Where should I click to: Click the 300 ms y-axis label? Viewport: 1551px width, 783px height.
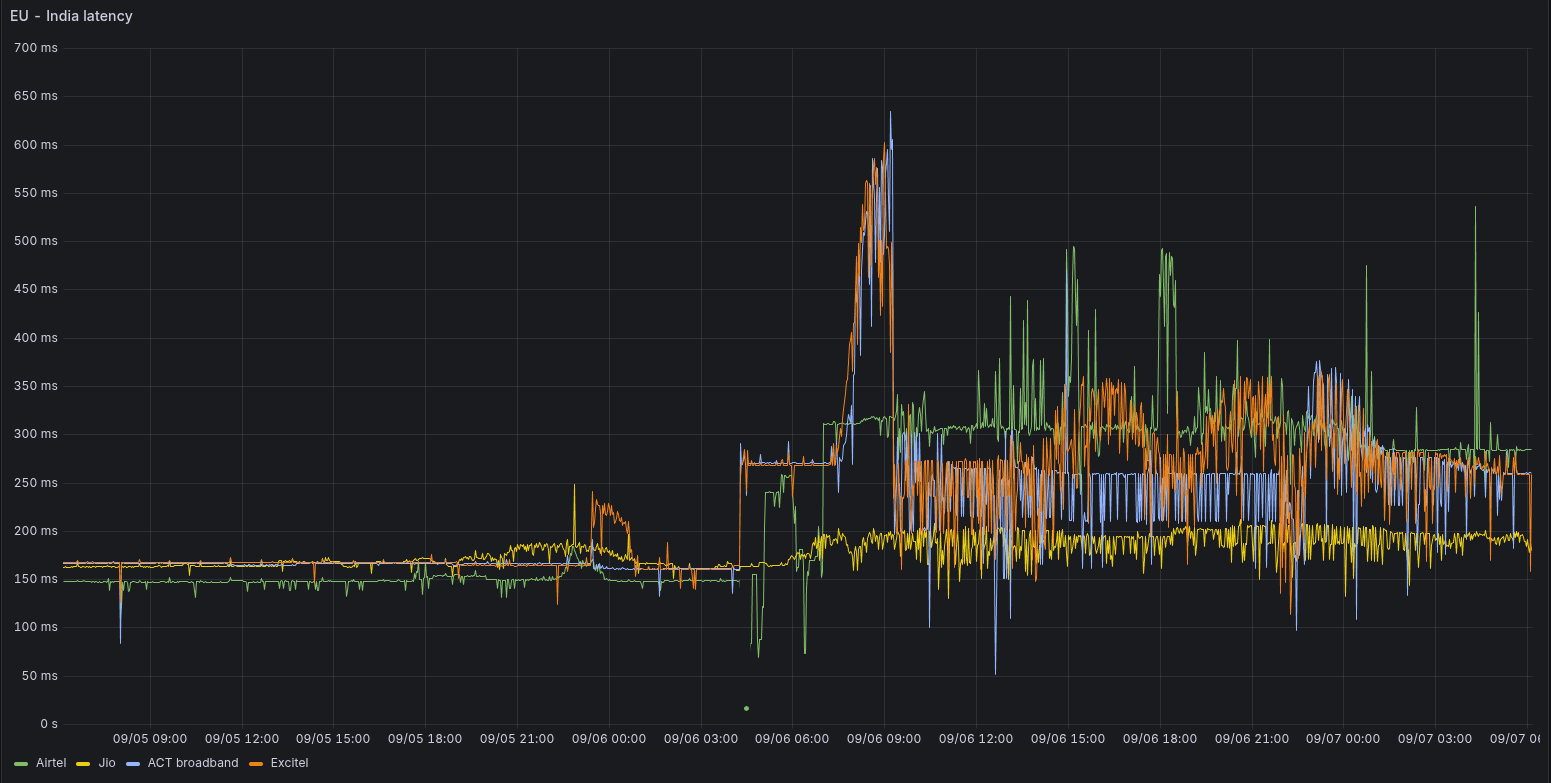coord(35,434)
